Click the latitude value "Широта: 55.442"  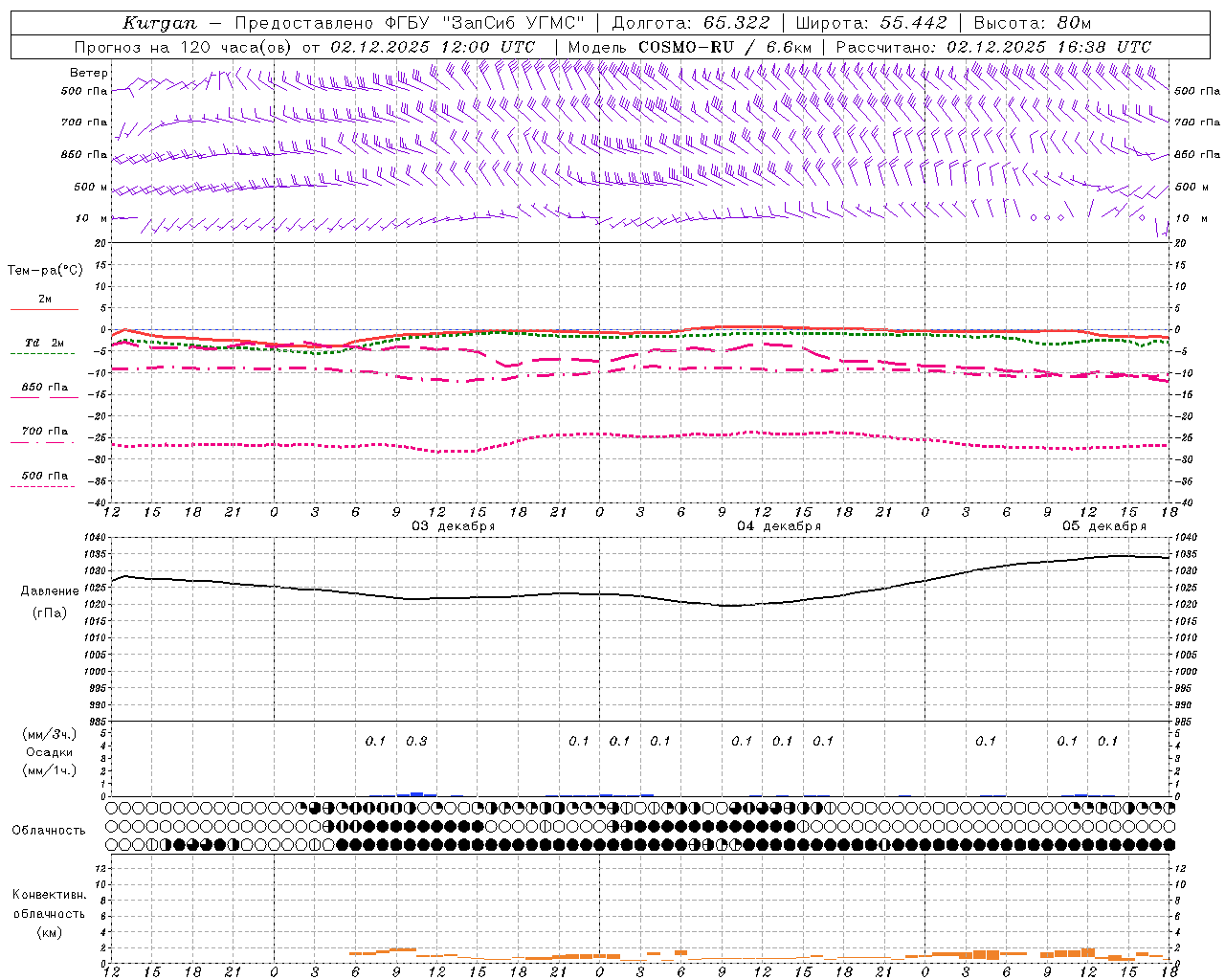(x=872, y=23)
